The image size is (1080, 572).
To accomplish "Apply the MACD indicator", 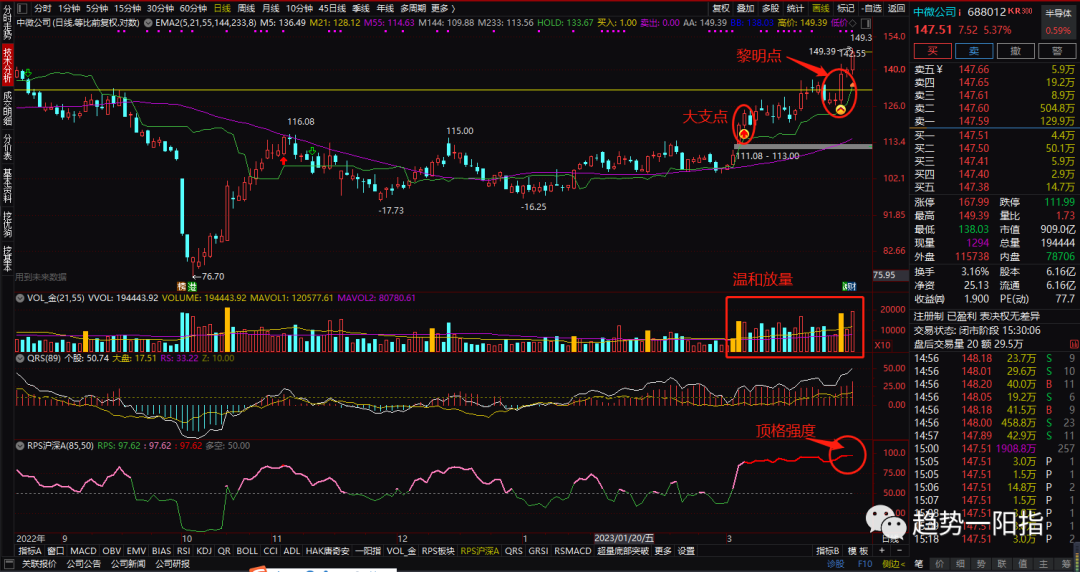I will pyautogui.click(x=83, y=551).
